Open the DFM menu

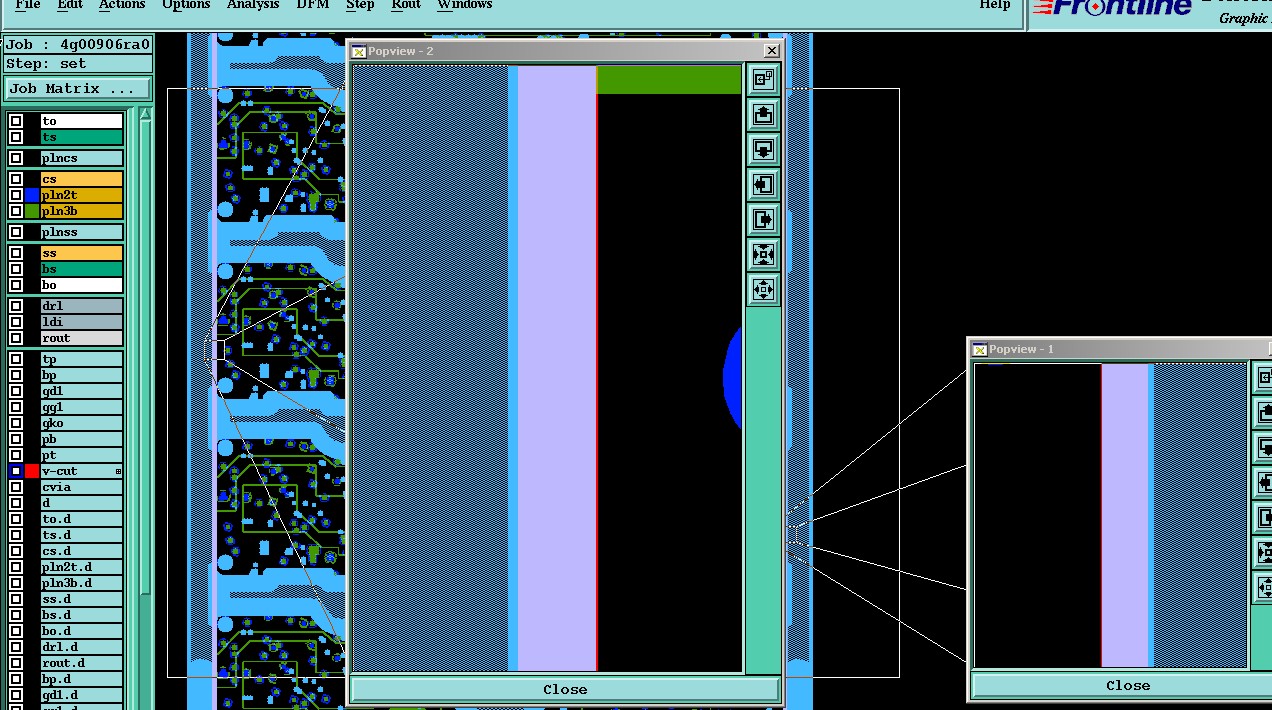313,5
